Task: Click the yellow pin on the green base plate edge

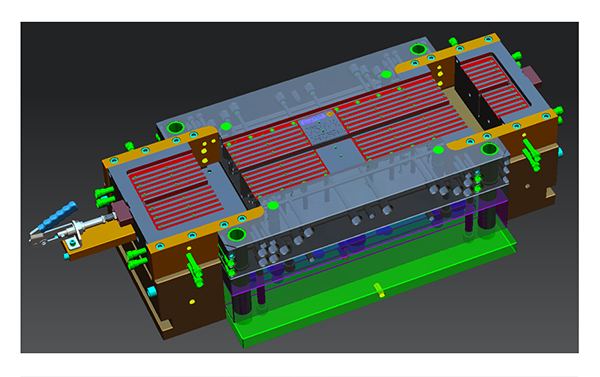Action: pos(379,290)
